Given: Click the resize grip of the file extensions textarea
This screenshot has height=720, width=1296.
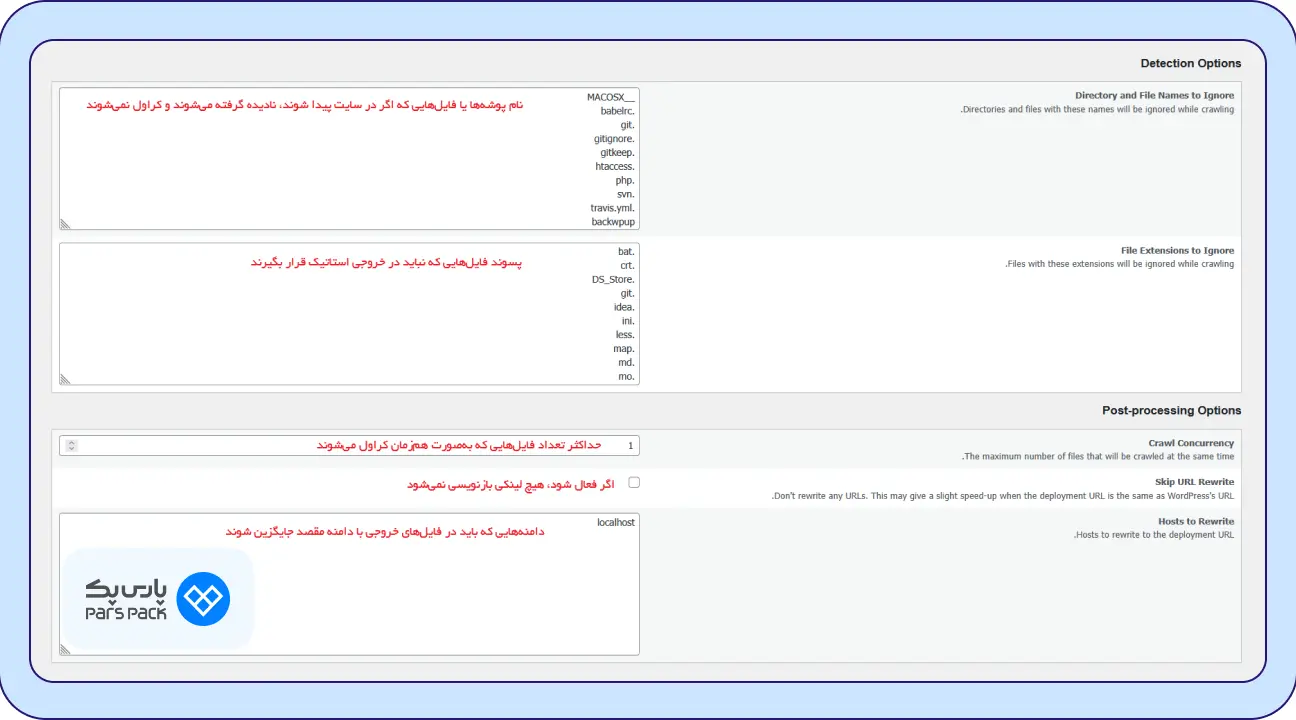Looking at the screenshot, I should (64, 379).
